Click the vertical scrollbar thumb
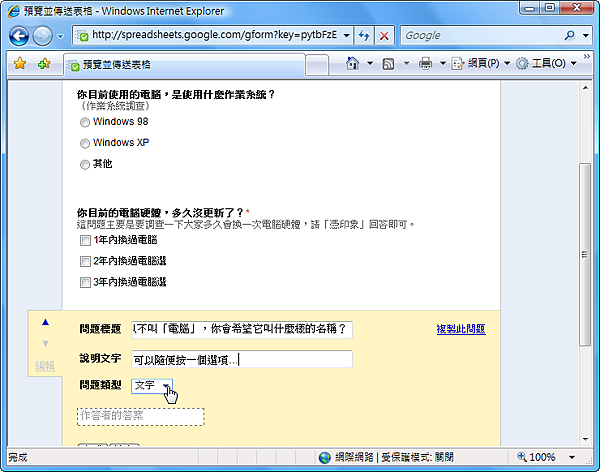The height and width of the screenshot is (472, 600). point(585,255)
